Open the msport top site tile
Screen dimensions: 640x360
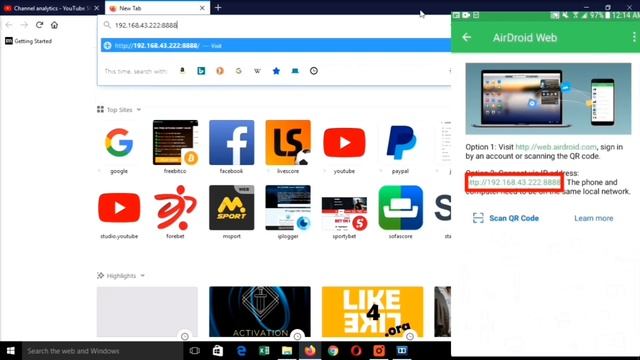(231, 212)
